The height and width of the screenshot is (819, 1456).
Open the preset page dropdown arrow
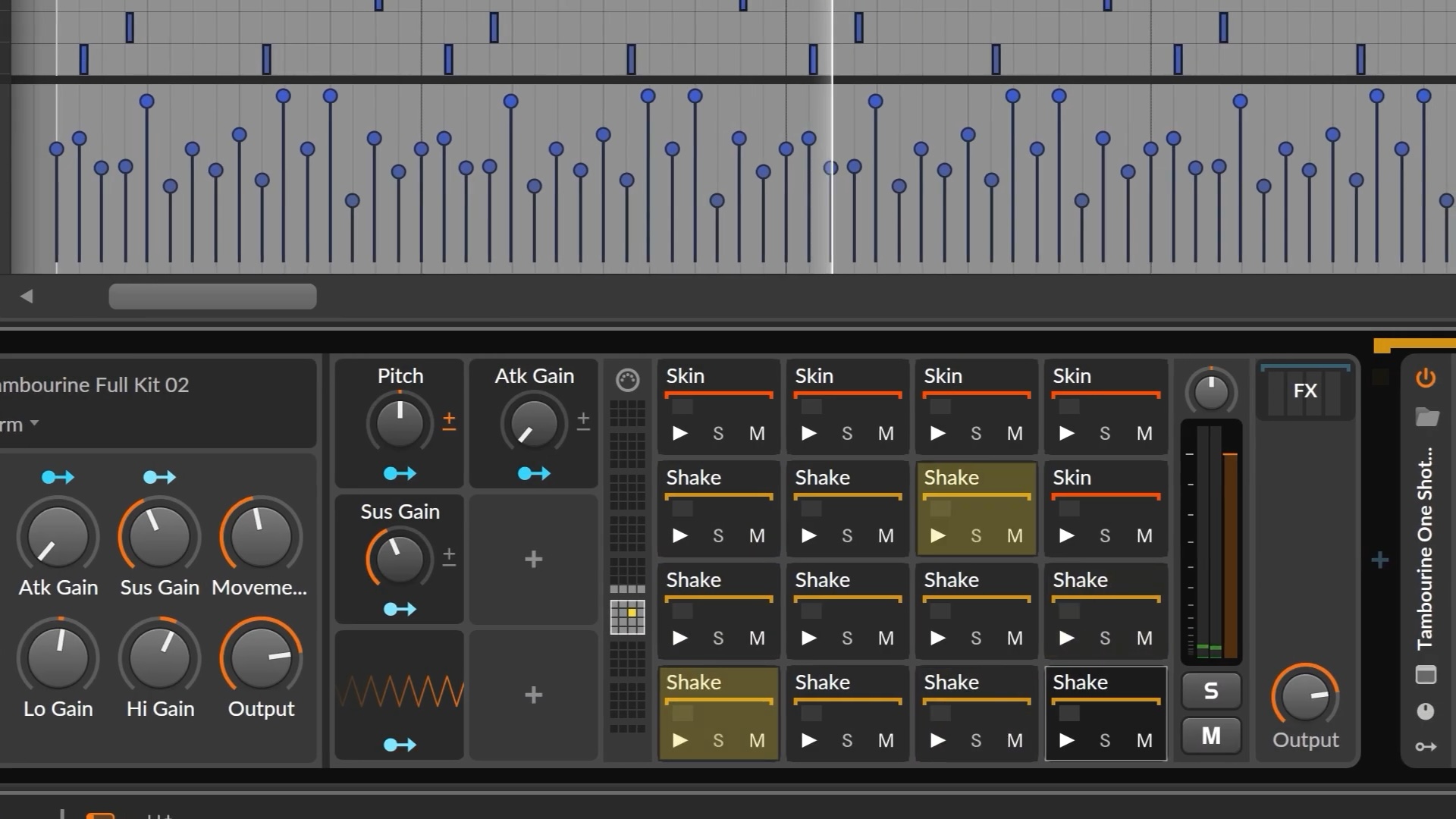point(34,423)
